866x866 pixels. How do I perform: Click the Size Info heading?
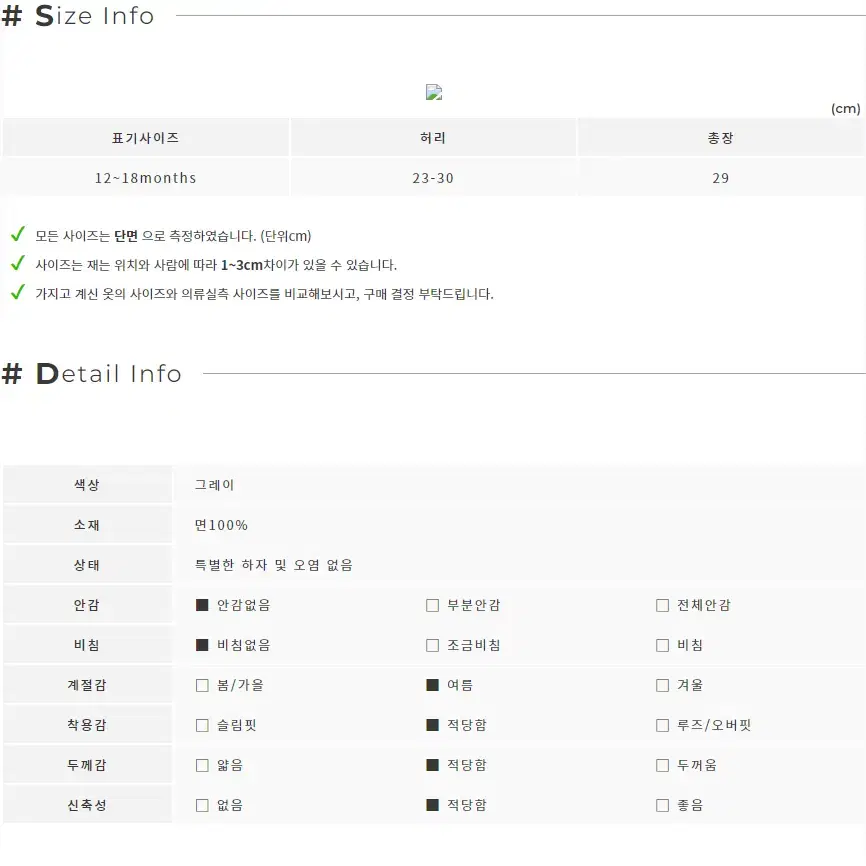click(78, 15)
